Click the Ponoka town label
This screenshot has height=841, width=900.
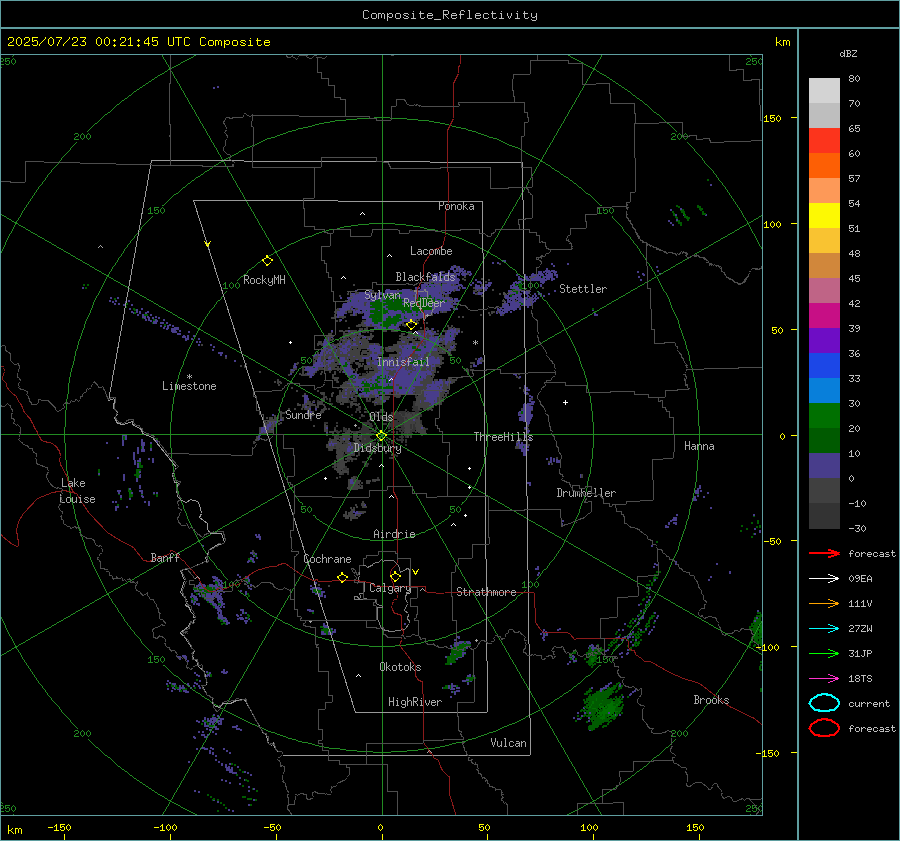coord(456,206)
